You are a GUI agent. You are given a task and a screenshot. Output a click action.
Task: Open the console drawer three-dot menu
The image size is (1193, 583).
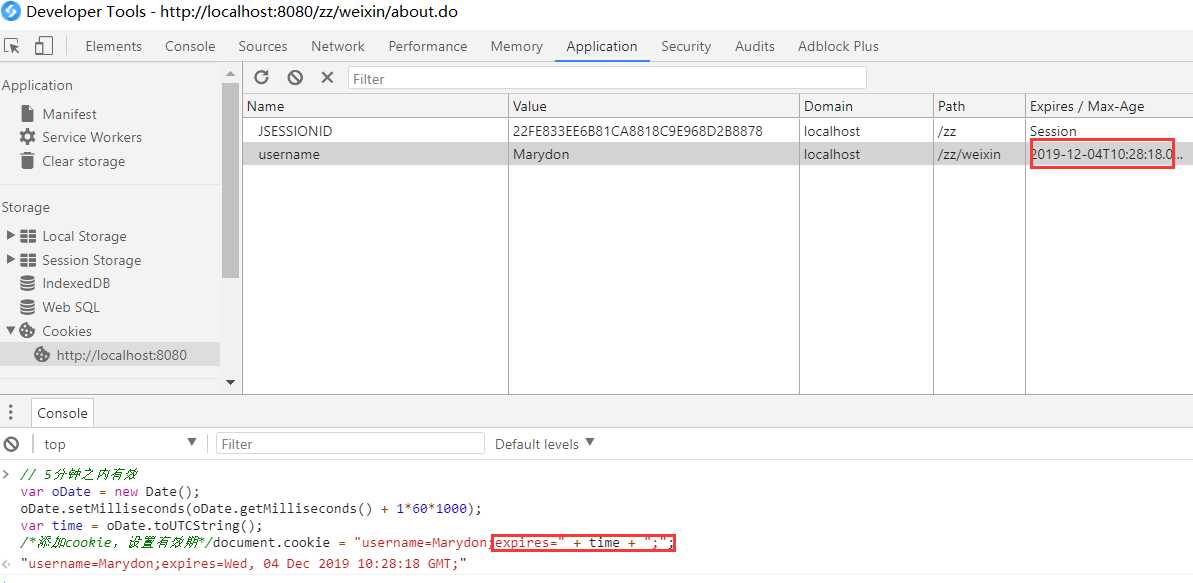[x=11, y=413]
